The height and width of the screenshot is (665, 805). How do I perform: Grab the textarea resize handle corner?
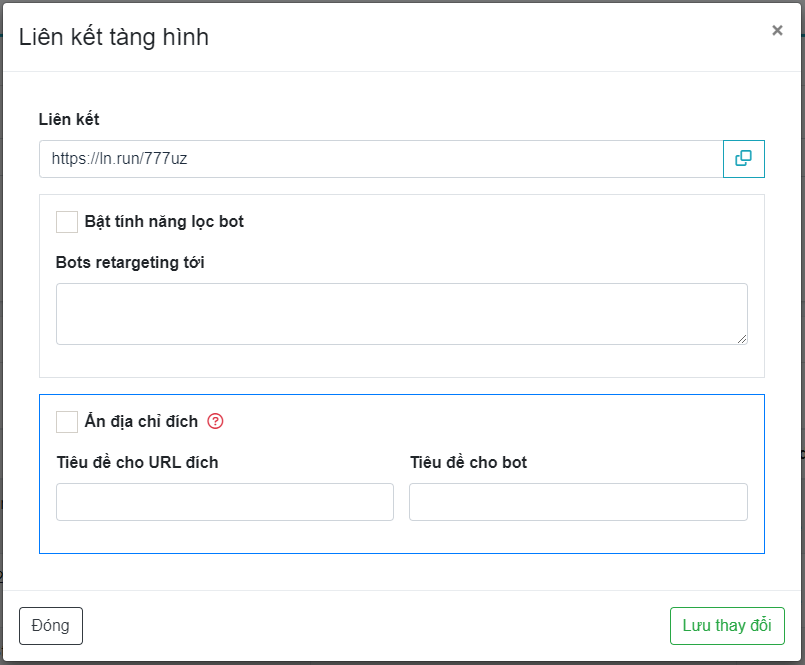pos(742,339)
